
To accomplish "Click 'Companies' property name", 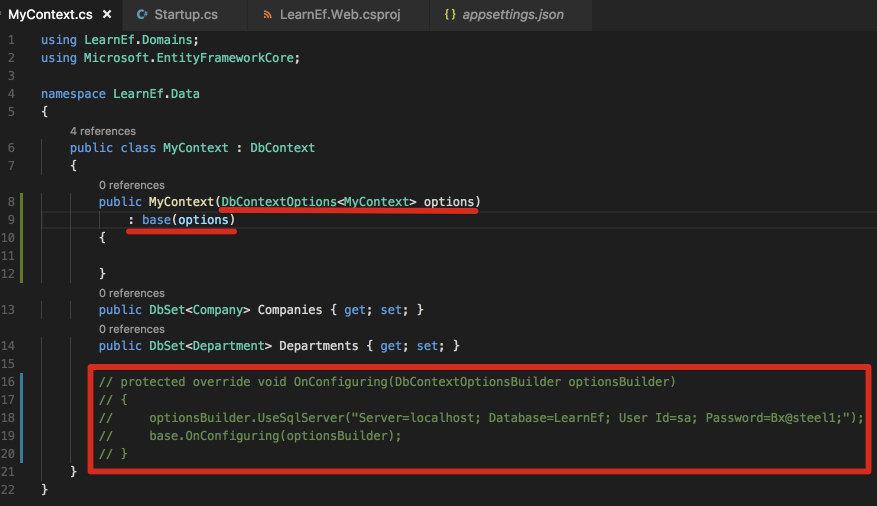I will click(x=290, y=310).
